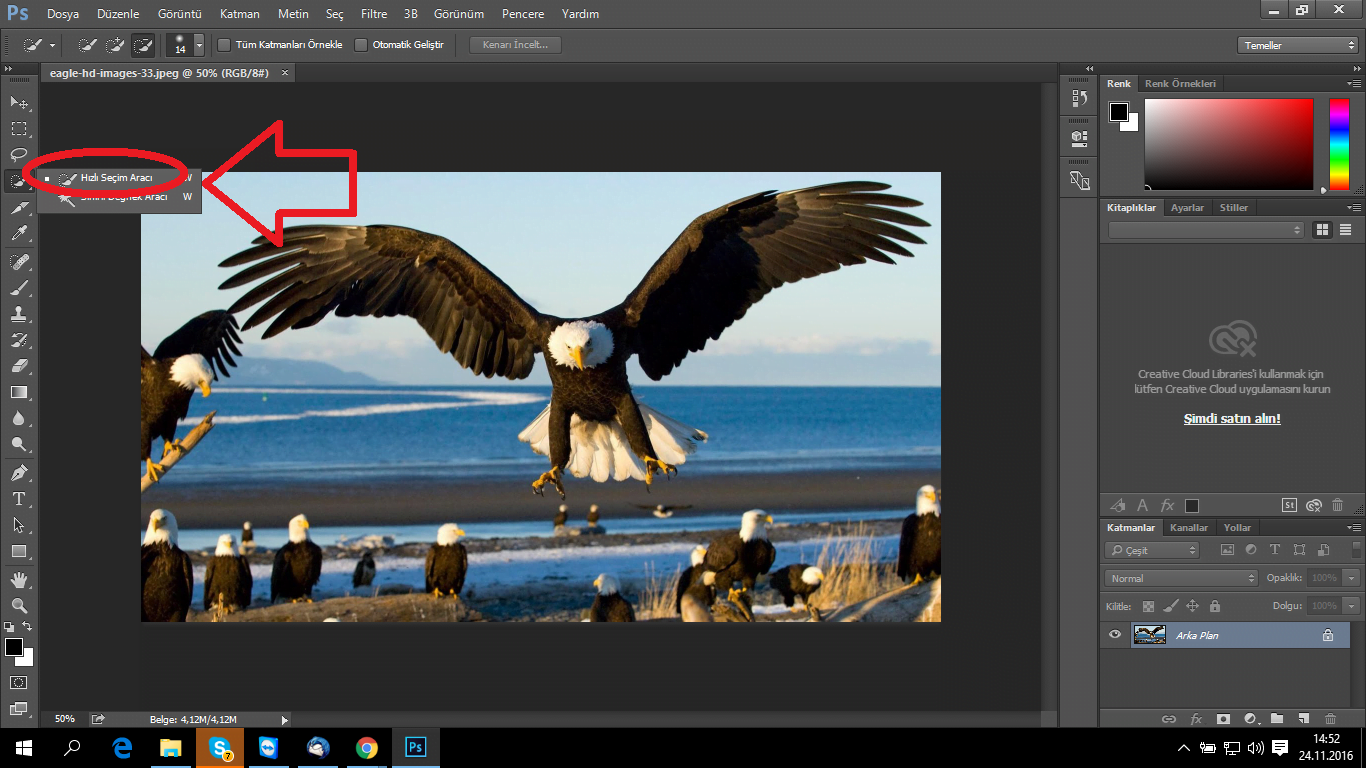
Task: Choose Hızlı Seçim Aracı from flyout
Action: point(116,177)
